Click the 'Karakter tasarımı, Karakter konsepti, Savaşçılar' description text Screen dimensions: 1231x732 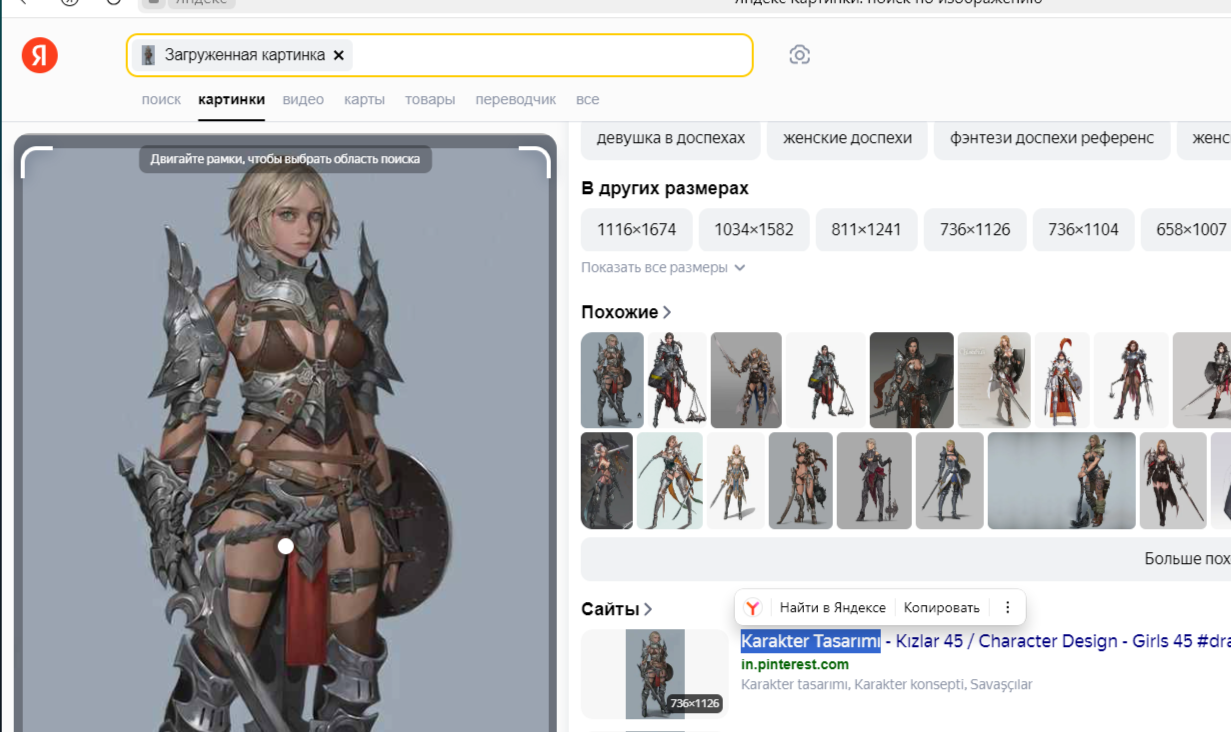[887, 685]
